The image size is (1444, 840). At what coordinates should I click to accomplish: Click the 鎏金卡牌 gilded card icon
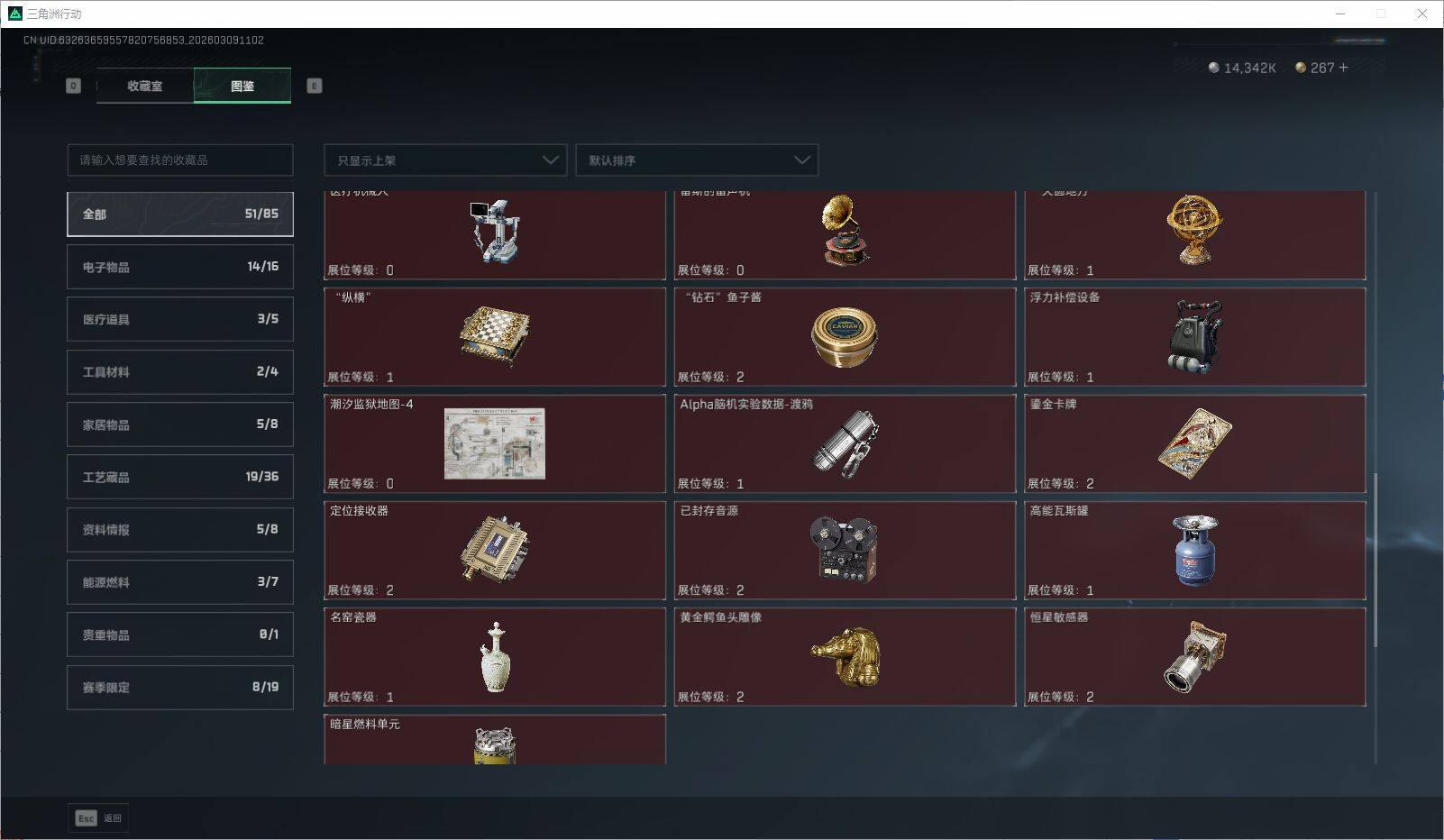tap(1194, 443)
